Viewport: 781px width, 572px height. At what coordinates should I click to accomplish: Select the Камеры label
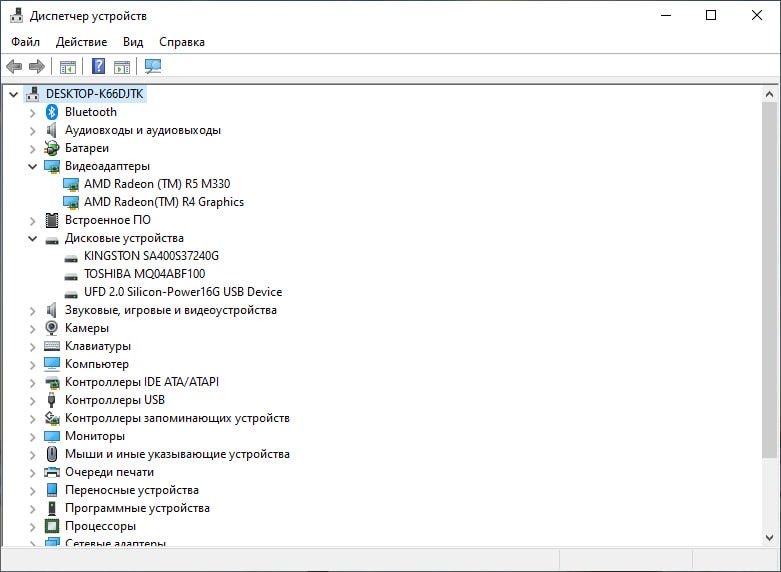[87, 328]
